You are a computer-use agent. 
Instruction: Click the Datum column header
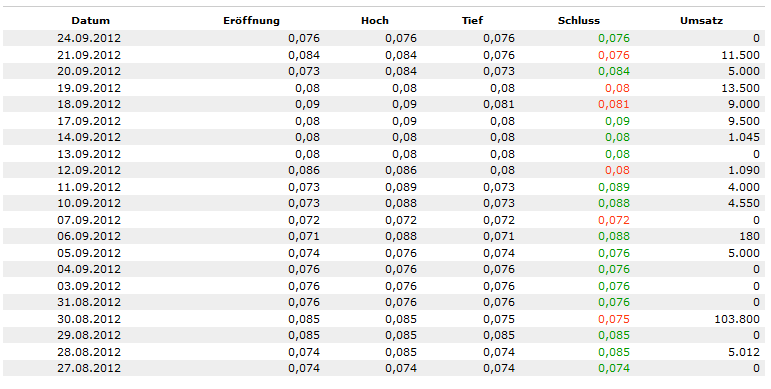[x=90, y=21]
